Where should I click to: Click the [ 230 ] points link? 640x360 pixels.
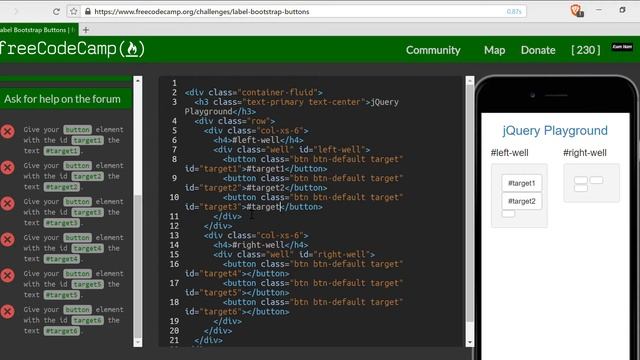(x=586, y=50)
